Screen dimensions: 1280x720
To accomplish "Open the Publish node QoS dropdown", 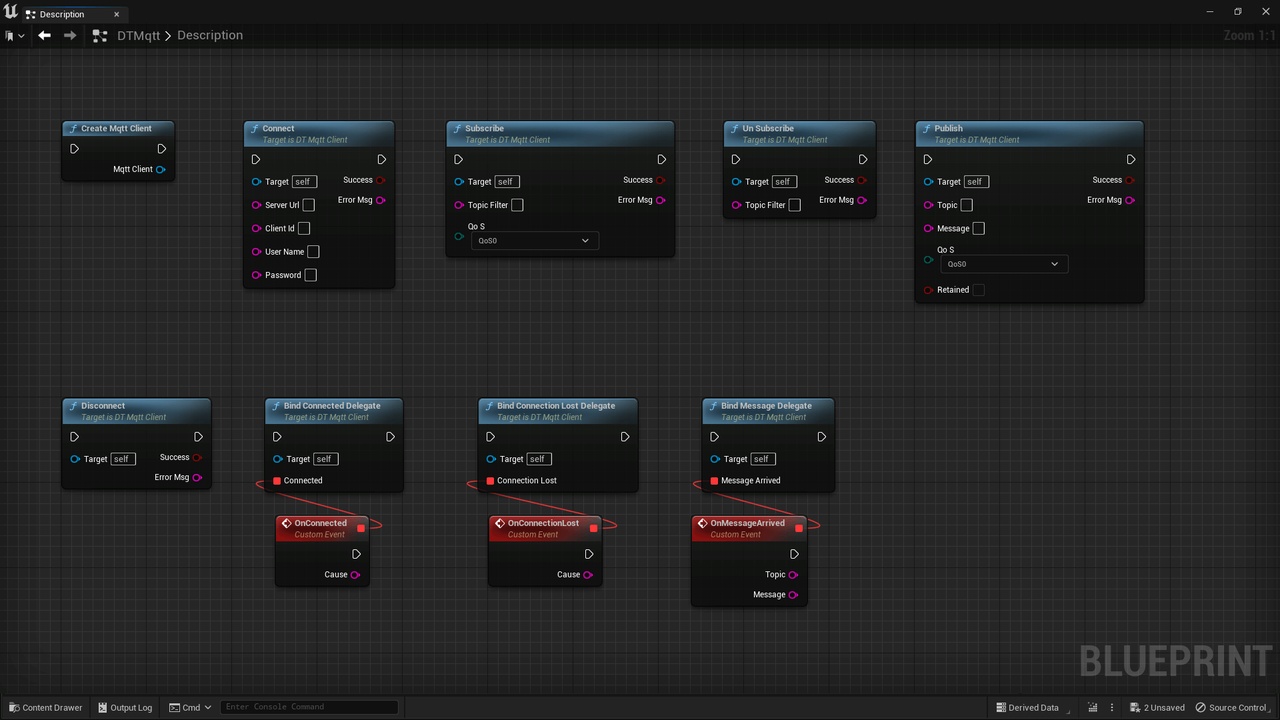I will coord(1003,264).
